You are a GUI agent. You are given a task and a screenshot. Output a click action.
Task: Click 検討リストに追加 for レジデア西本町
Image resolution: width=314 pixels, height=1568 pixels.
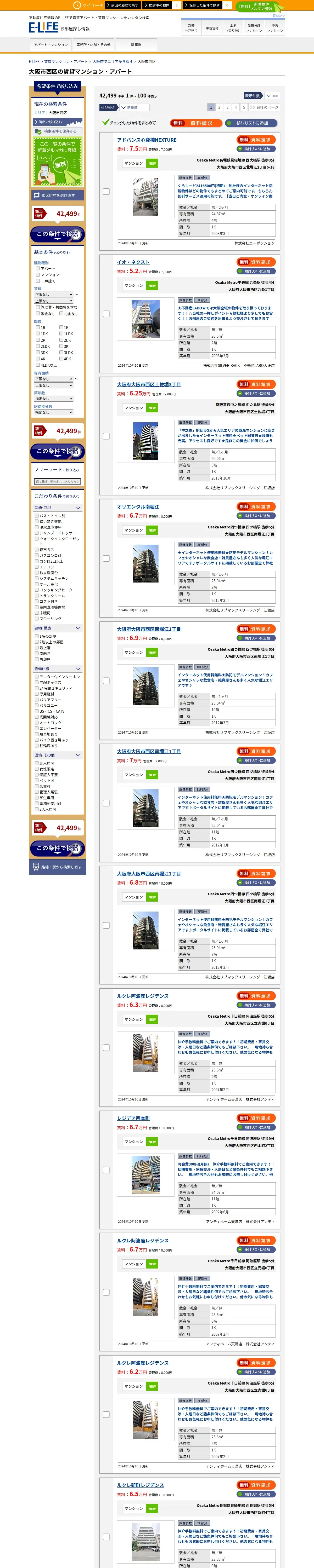[256, 1127]
